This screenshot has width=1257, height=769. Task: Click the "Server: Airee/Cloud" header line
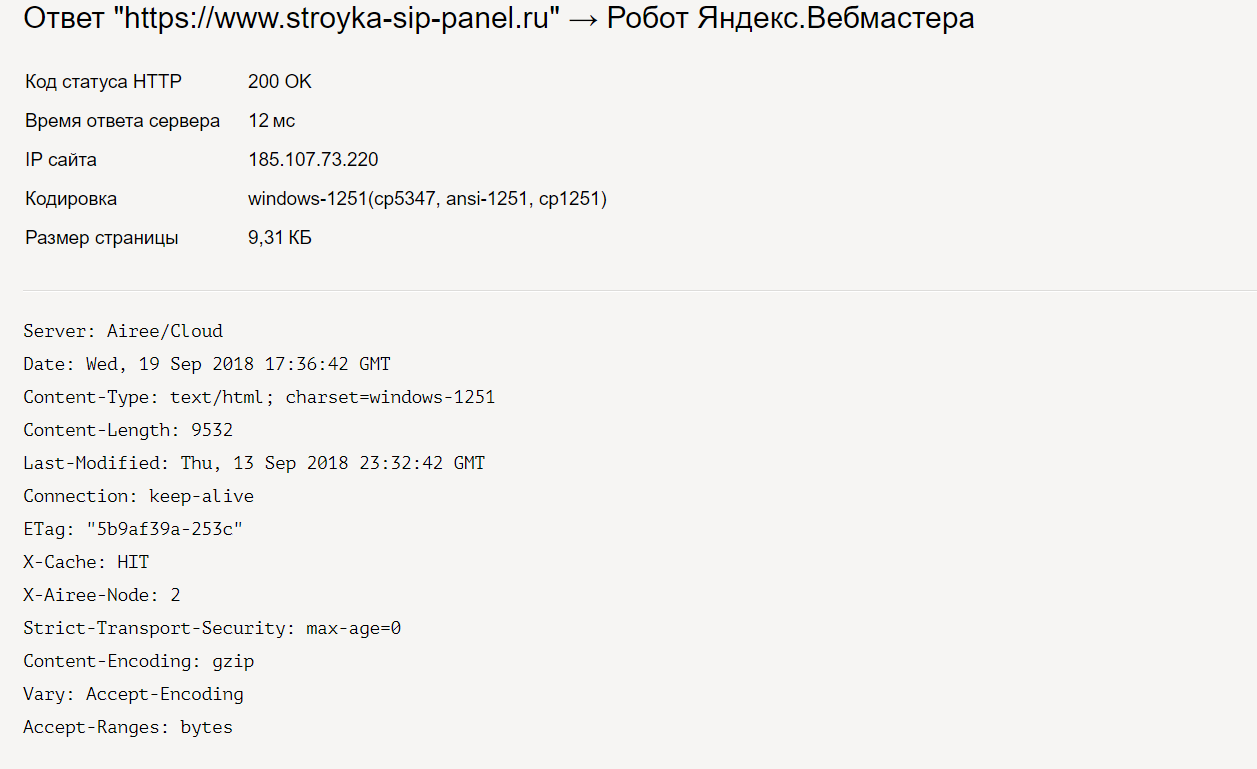(x=123, y=331)
